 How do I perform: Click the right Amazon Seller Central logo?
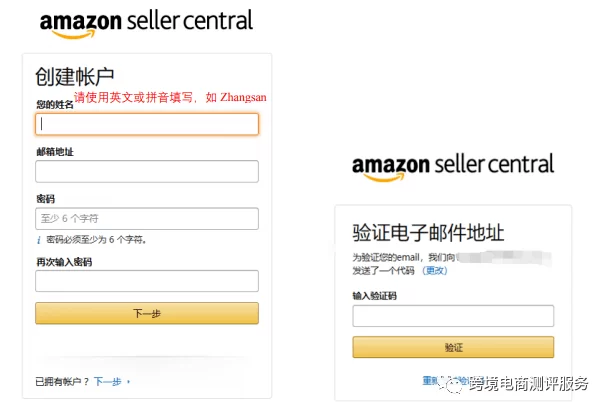[x=453, y=167]
